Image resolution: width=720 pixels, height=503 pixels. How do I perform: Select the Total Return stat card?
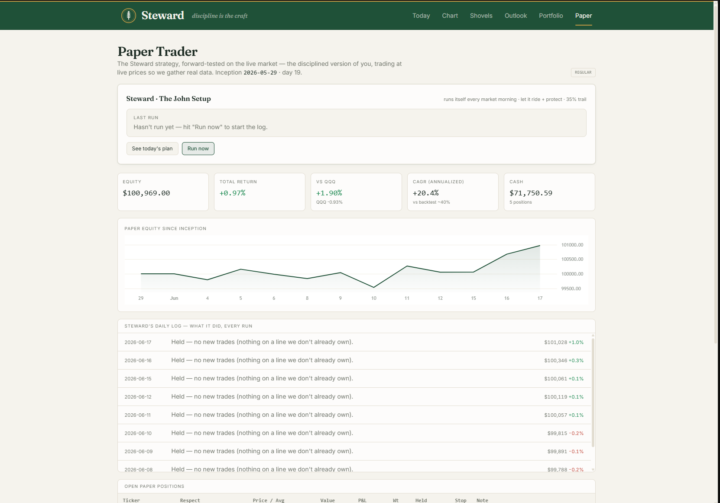(259, 192)
